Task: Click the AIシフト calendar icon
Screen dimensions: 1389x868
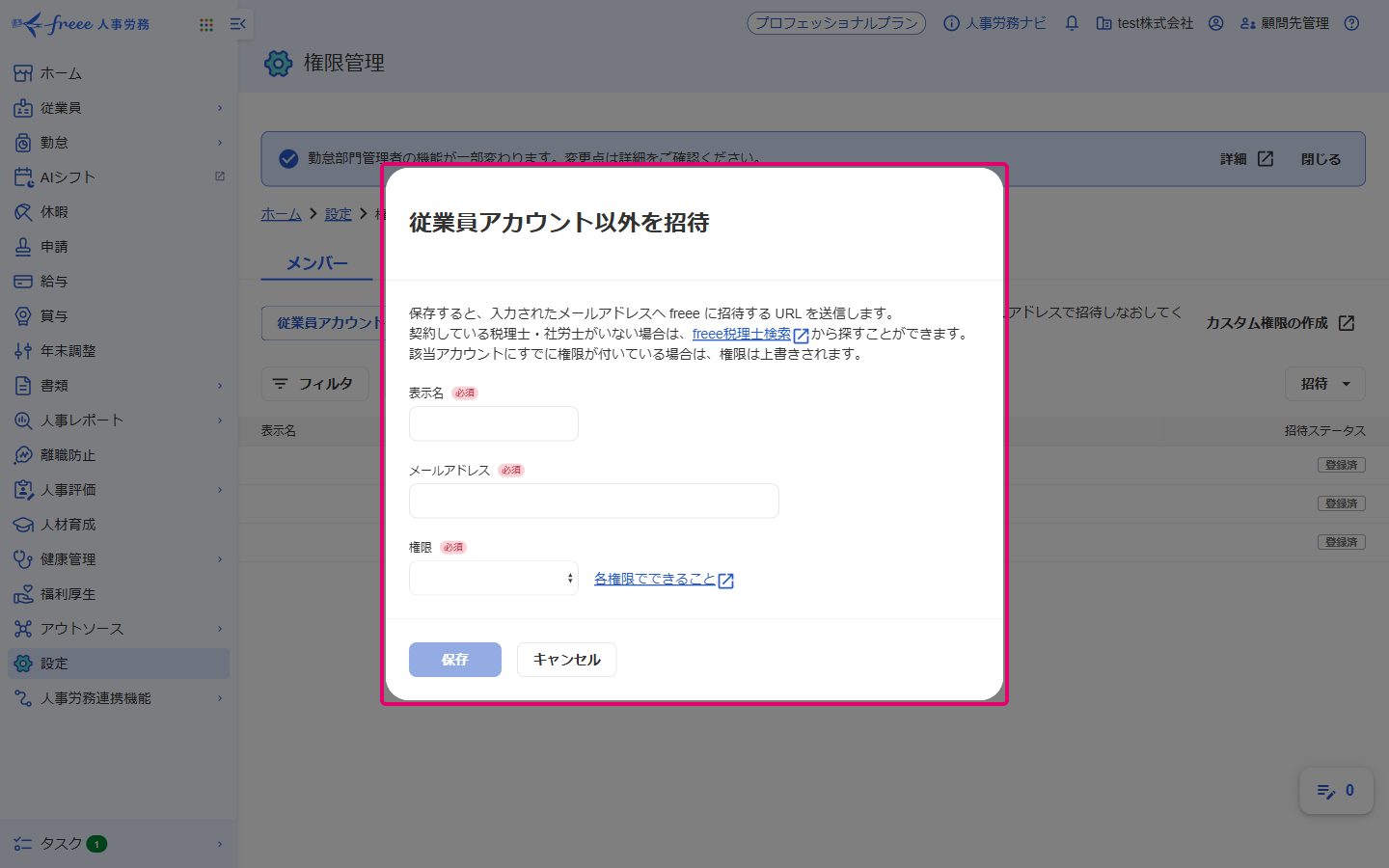Action: point(23,177)
